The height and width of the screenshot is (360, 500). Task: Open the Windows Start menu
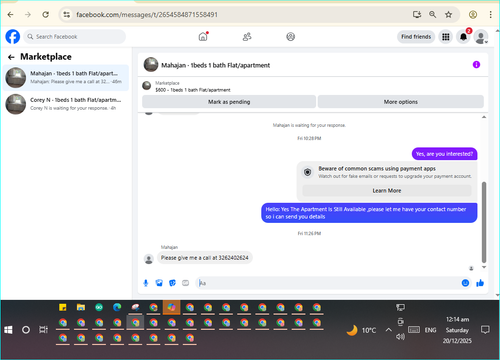tap(8, 330)
